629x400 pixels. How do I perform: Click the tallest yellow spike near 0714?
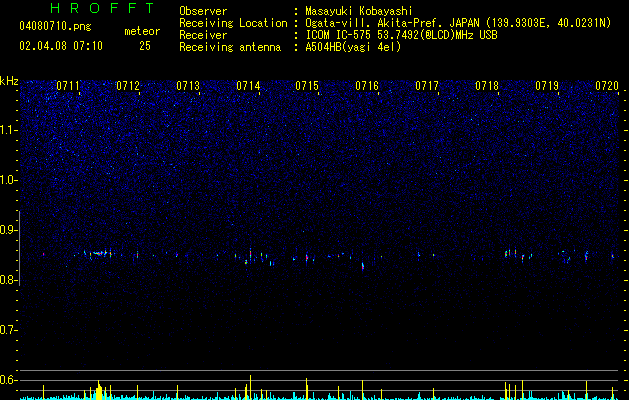click(250, 387)
